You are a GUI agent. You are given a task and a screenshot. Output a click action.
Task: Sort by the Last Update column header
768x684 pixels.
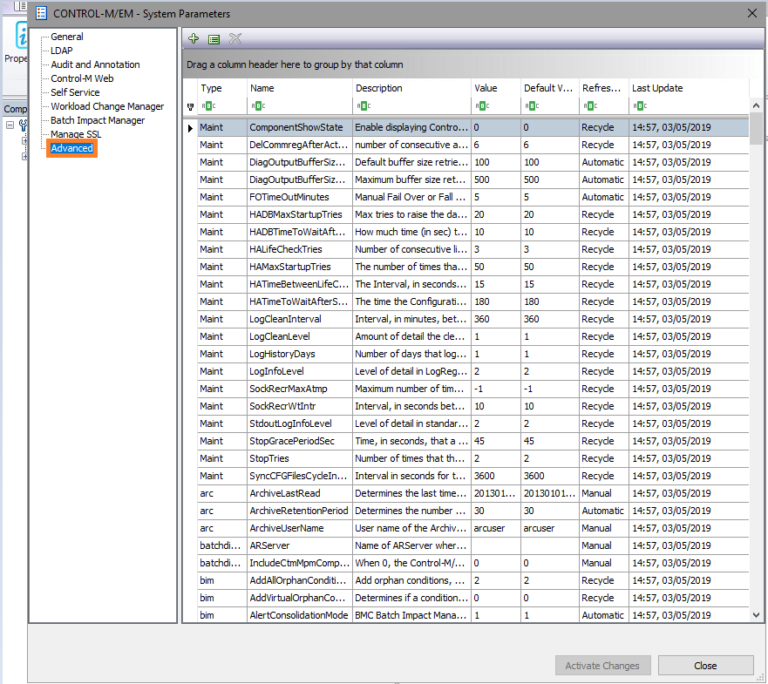657,88
